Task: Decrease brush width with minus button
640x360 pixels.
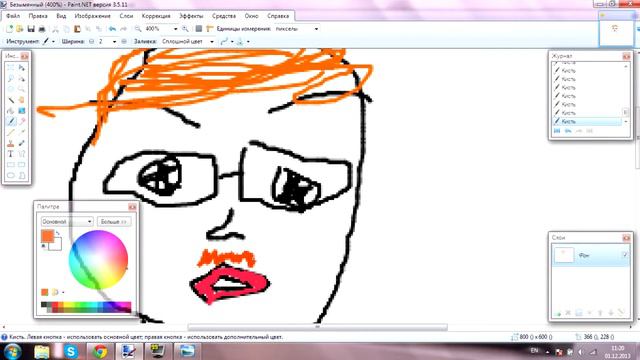Action: [91, 42]
